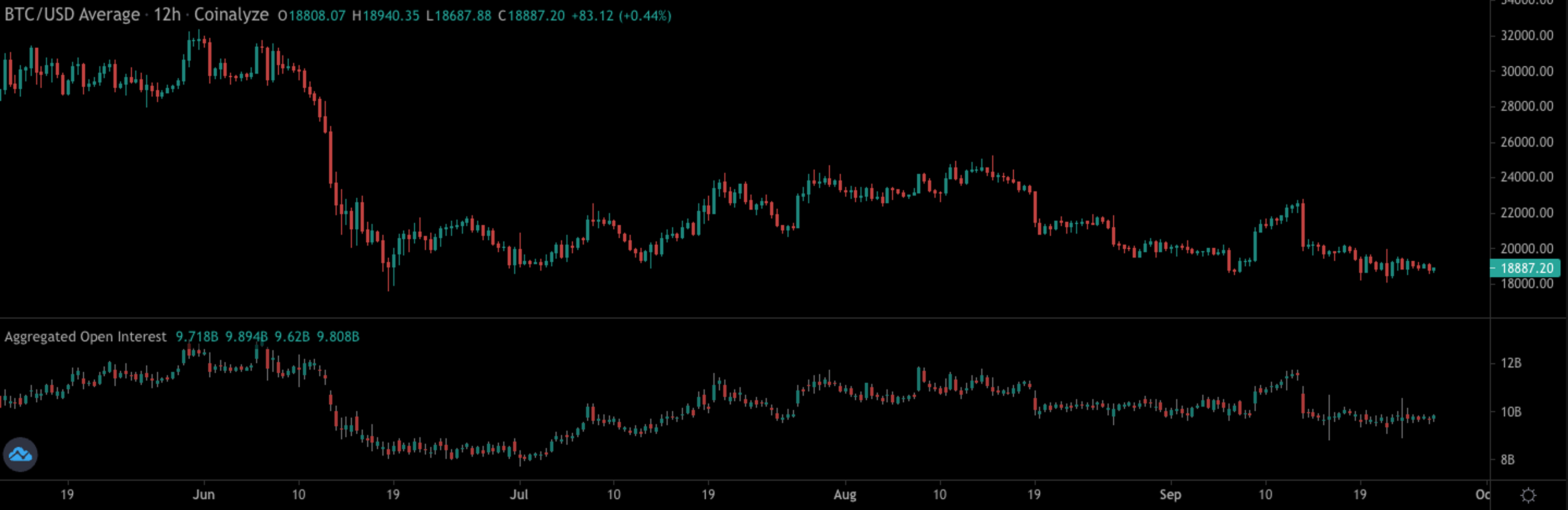Click the 12B open interest axis label
Image resolution: width=1568 pixels, height=510 pixels.
1511,363
